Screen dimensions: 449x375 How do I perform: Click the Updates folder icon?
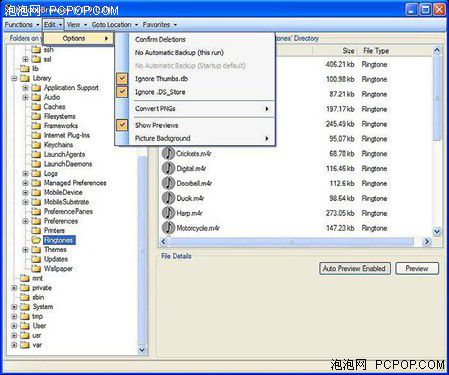[36, 259]
